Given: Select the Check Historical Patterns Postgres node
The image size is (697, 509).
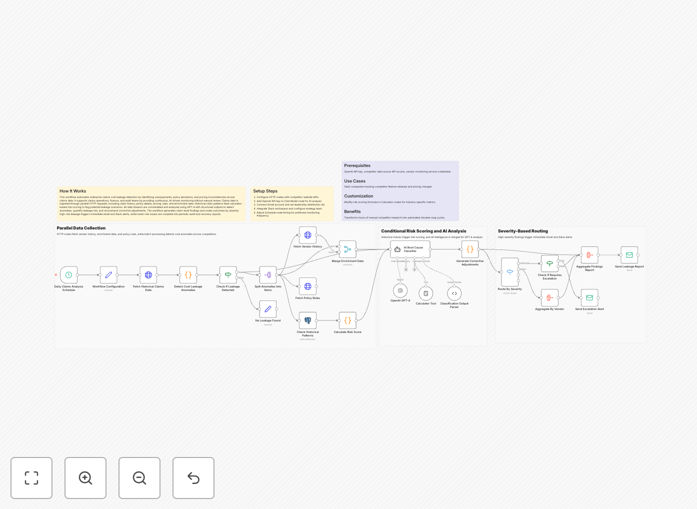Looking at the screenshot, I should [308, 321].
